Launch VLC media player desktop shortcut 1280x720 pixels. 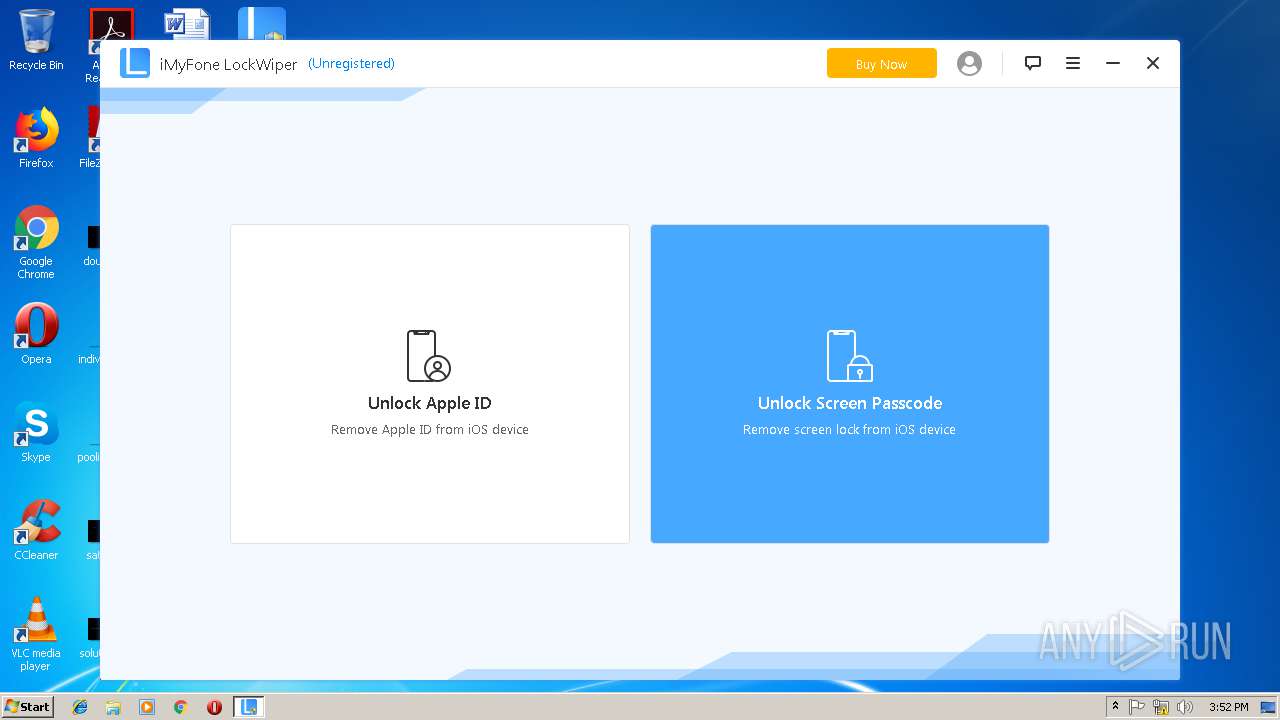pyautogui.click(x=36, y=634)
